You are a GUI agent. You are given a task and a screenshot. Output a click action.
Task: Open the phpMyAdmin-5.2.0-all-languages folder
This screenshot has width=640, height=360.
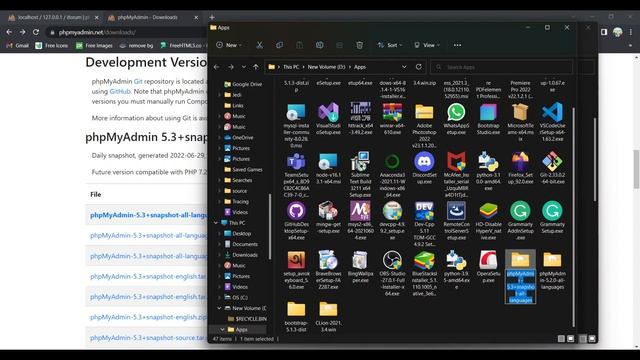(552, 270)
